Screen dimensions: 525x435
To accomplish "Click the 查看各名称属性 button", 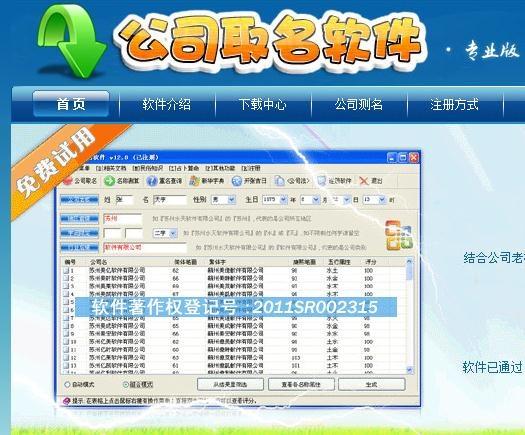I will (301, 384).
